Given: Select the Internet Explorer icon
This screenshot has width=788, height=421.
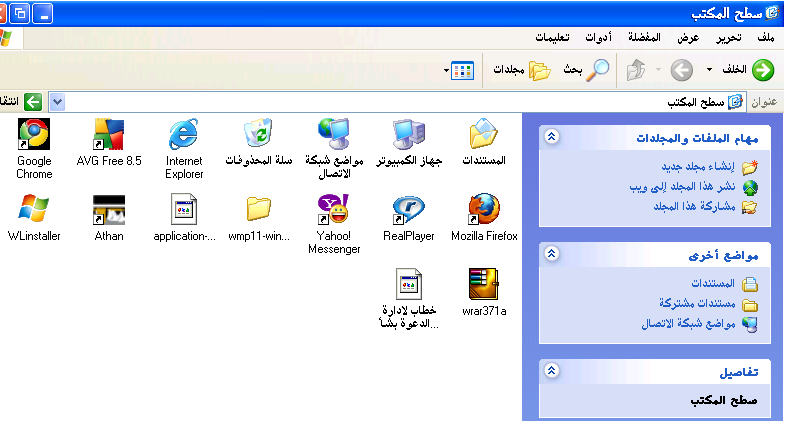Looking at the screenshot, I should (x=184, y=134).
